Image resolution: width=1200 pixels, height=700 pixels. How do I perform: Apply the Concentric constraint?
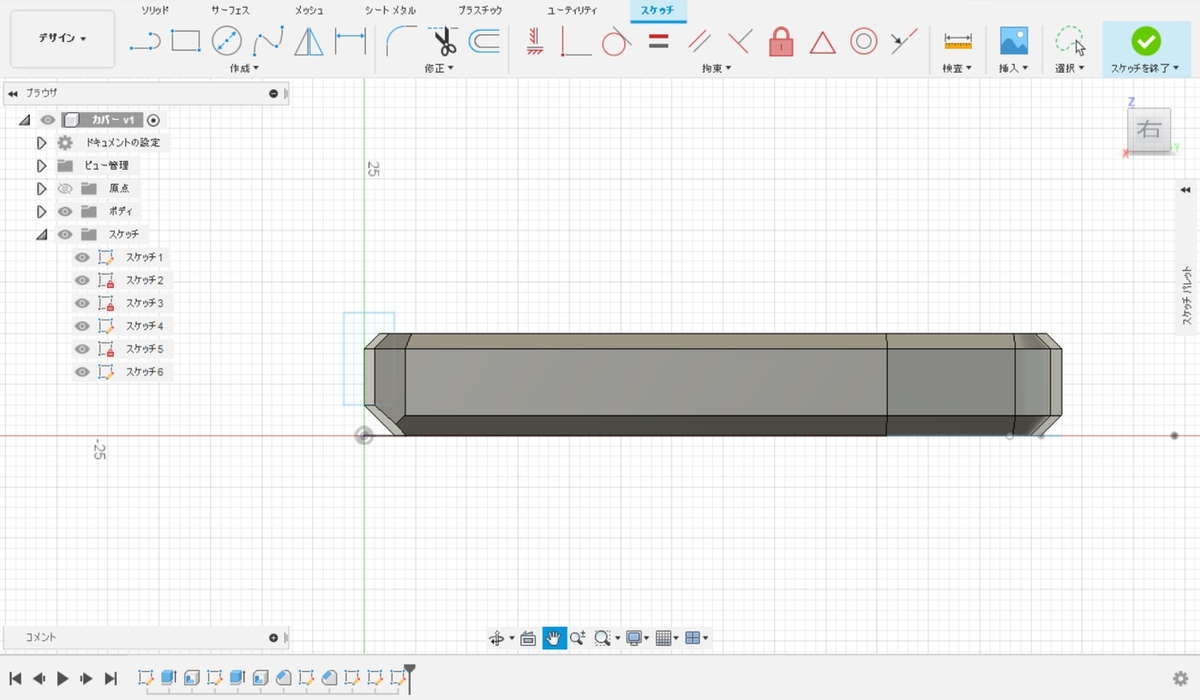click(x=863, y=42)
